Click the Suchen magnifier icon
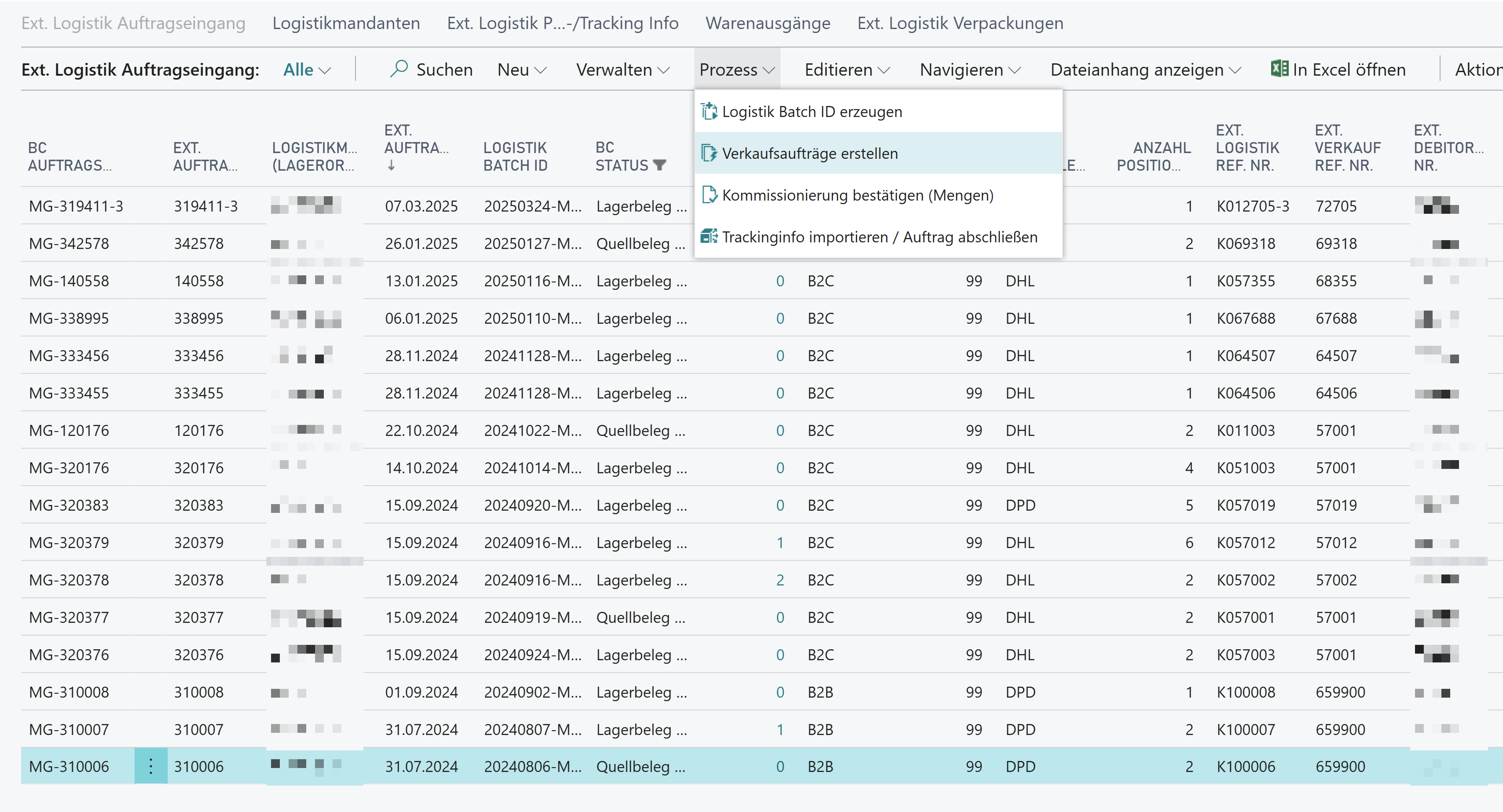 [x=399, y=69]
